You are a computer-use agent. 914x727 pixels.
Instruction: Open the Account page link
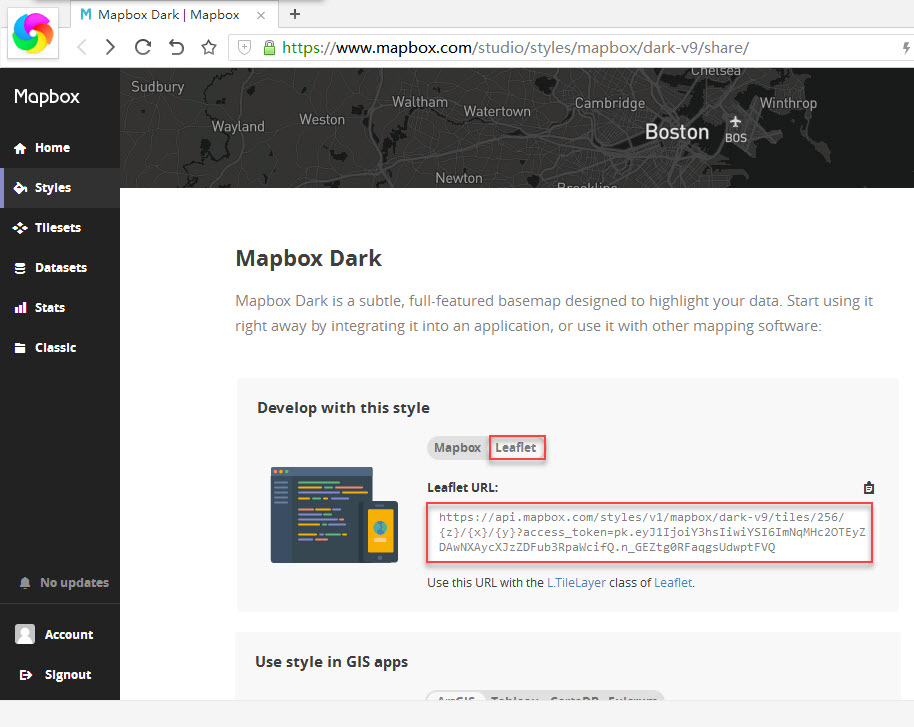[x=69, y=635]
